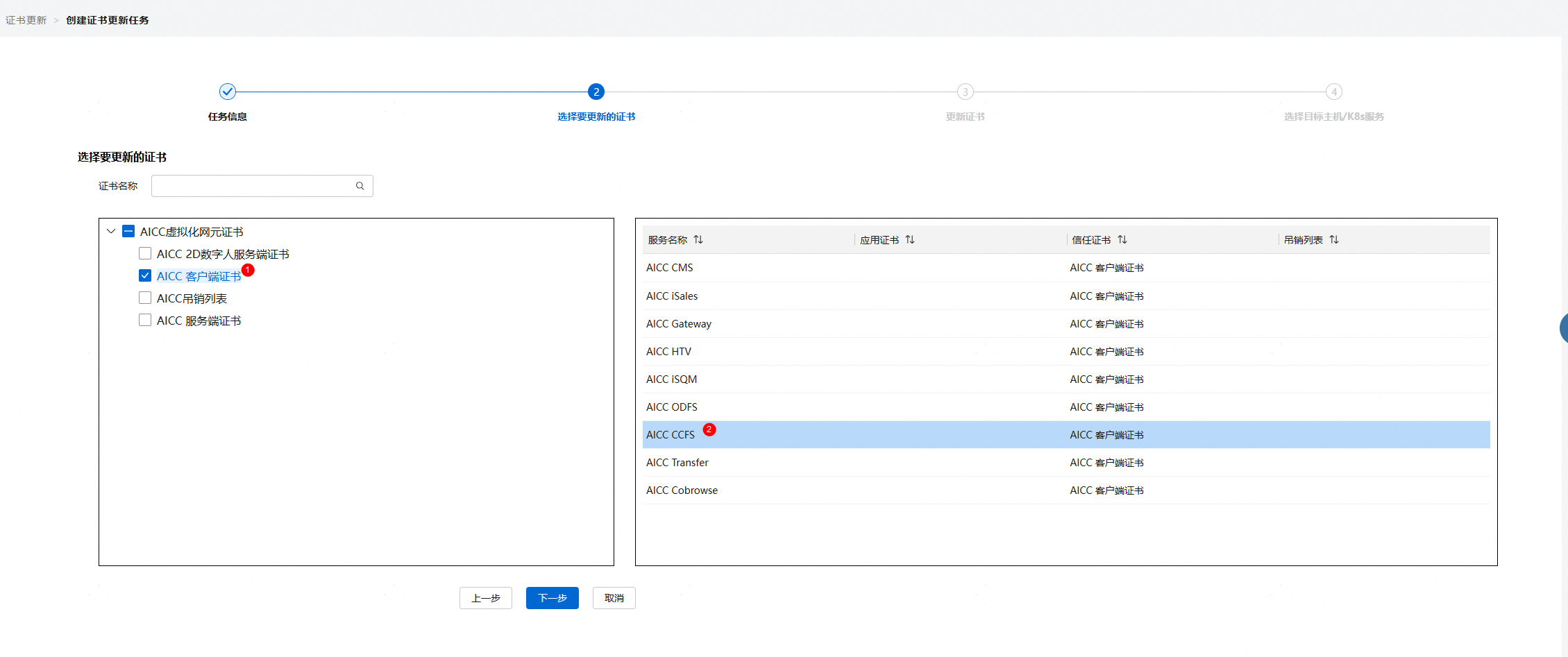Check the AICC 2D数字人服务端证书 checkbox

145,253
